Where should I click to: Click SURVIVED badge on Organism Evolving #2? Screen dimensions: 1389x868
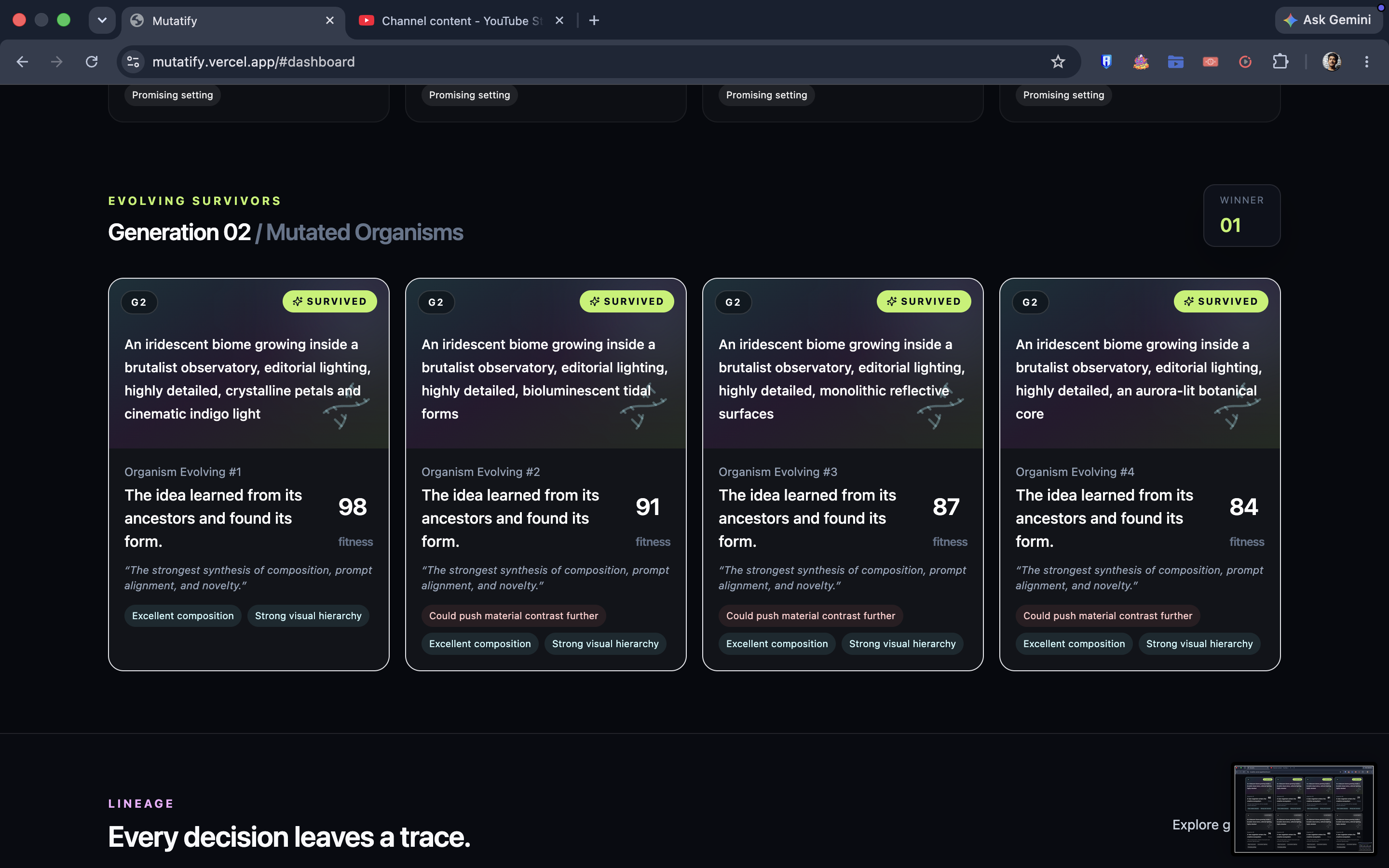[627, 301]
